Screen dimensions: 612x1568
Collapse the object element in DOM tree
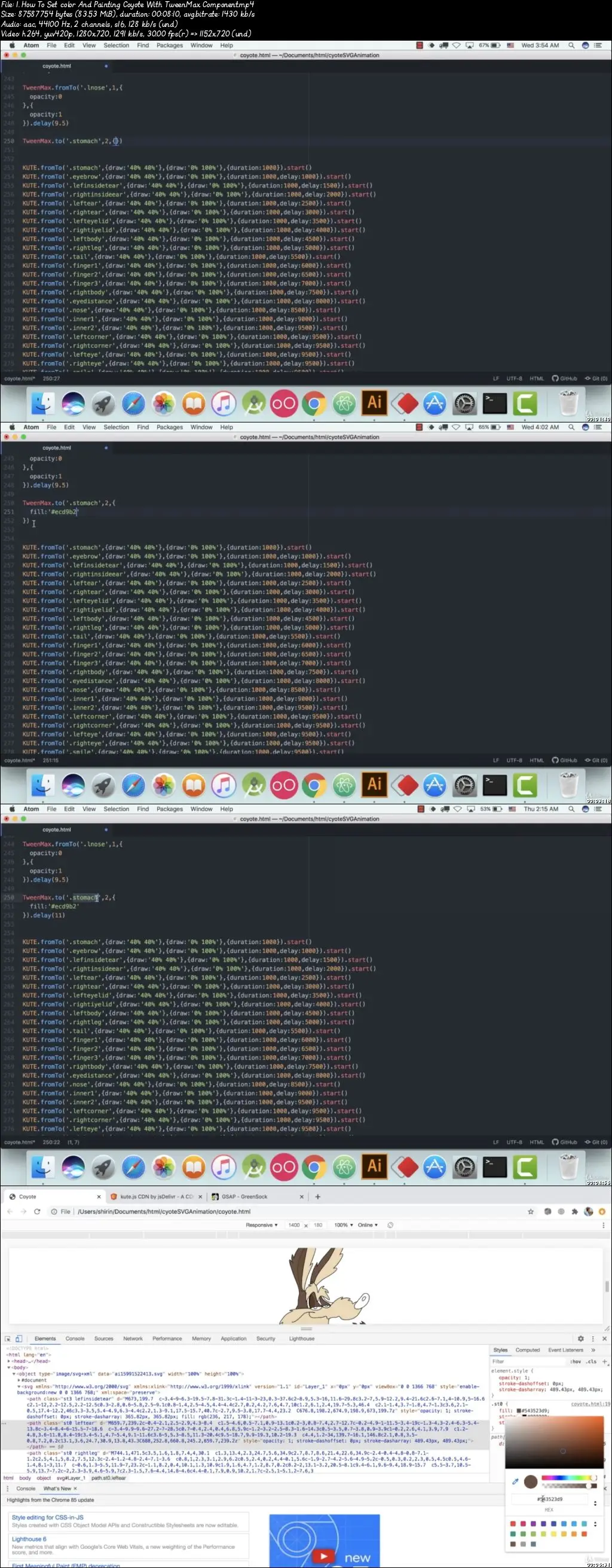click(14, 1374)
